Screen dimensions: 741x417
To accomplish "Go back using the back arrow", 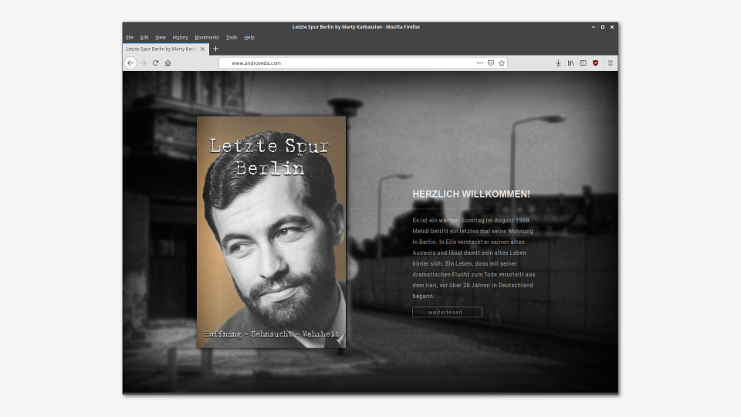I will point(130,63).
